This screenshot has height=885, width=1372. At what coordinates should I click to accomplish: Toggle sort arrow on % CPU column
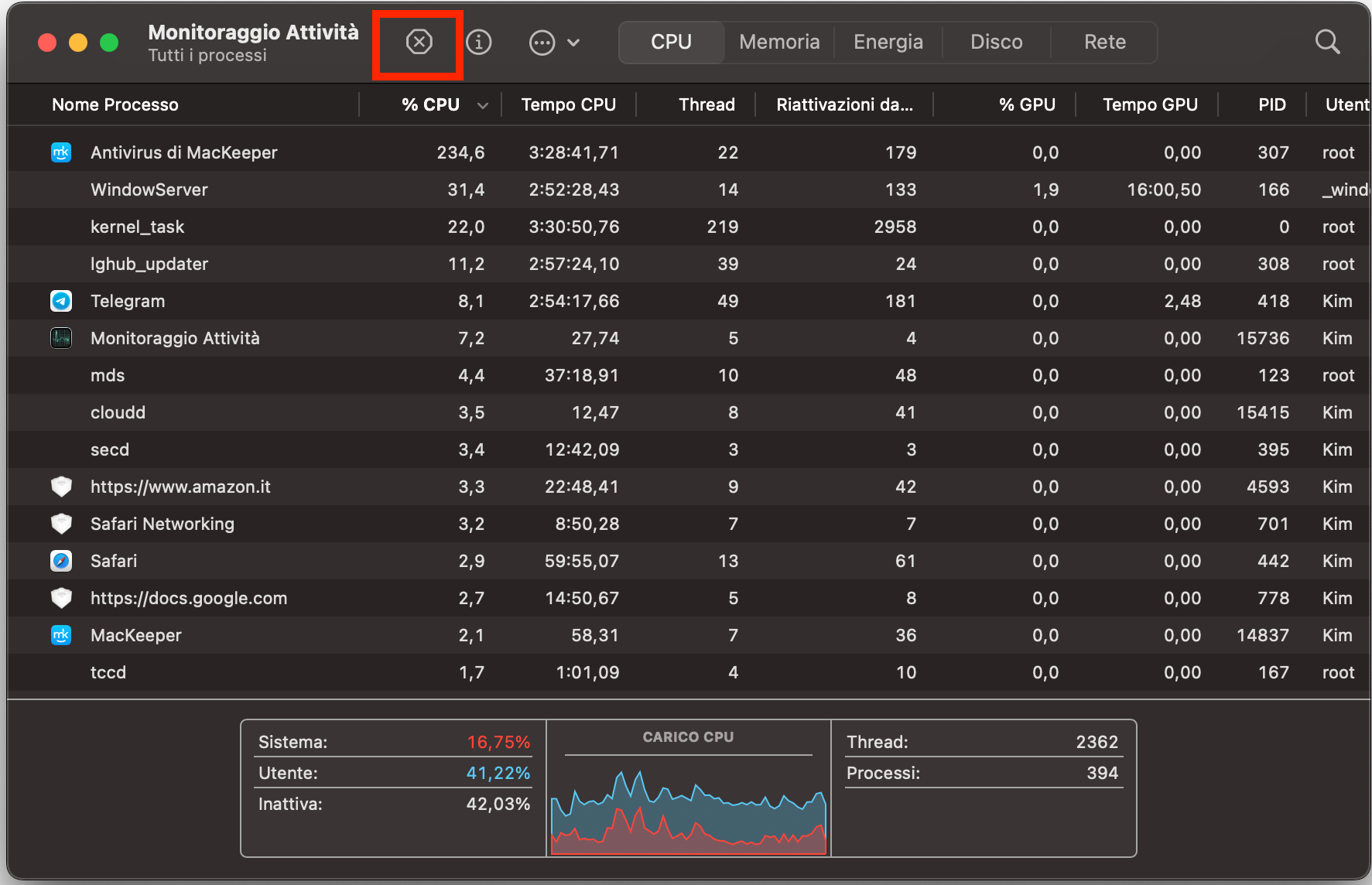[x=483, y=105]
